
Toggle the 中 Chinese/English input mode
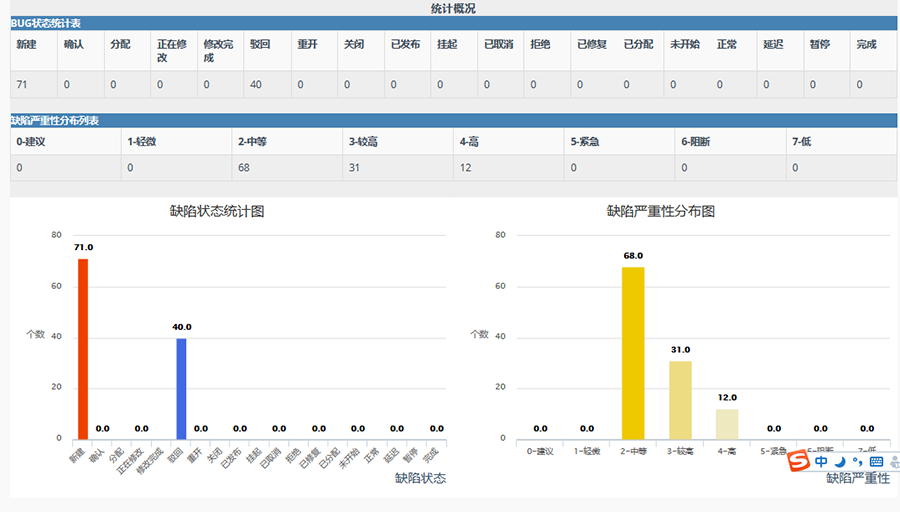(x=821, y=461)
